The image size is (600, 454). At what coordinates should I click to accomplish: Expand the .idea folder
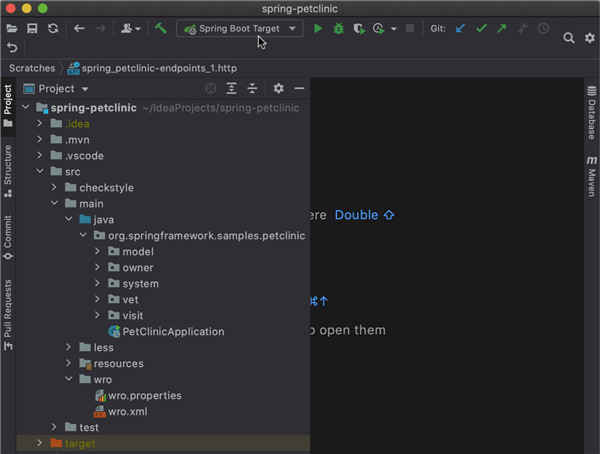(x=39, y=124)
